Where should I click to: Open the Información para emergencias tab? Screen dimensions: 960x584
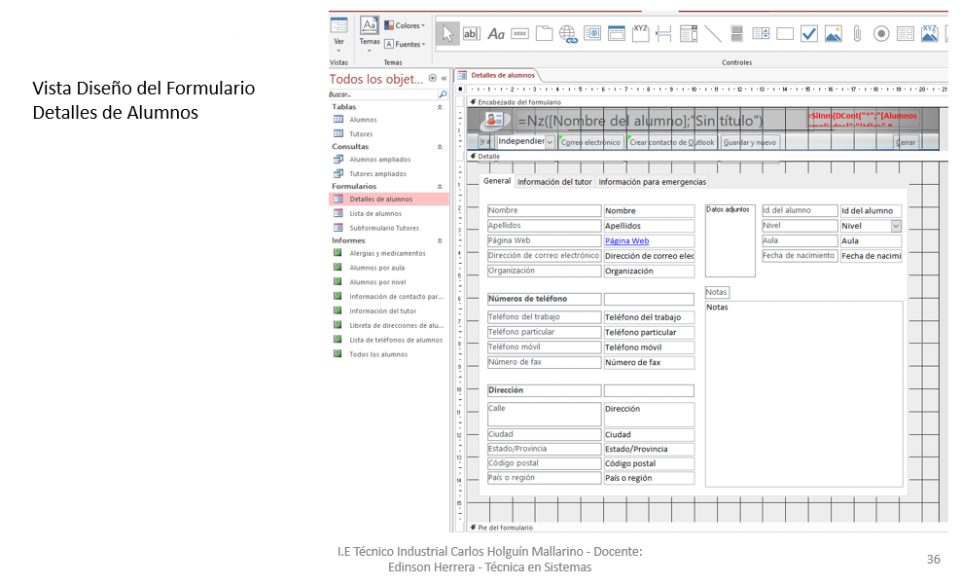click(652, 182)
